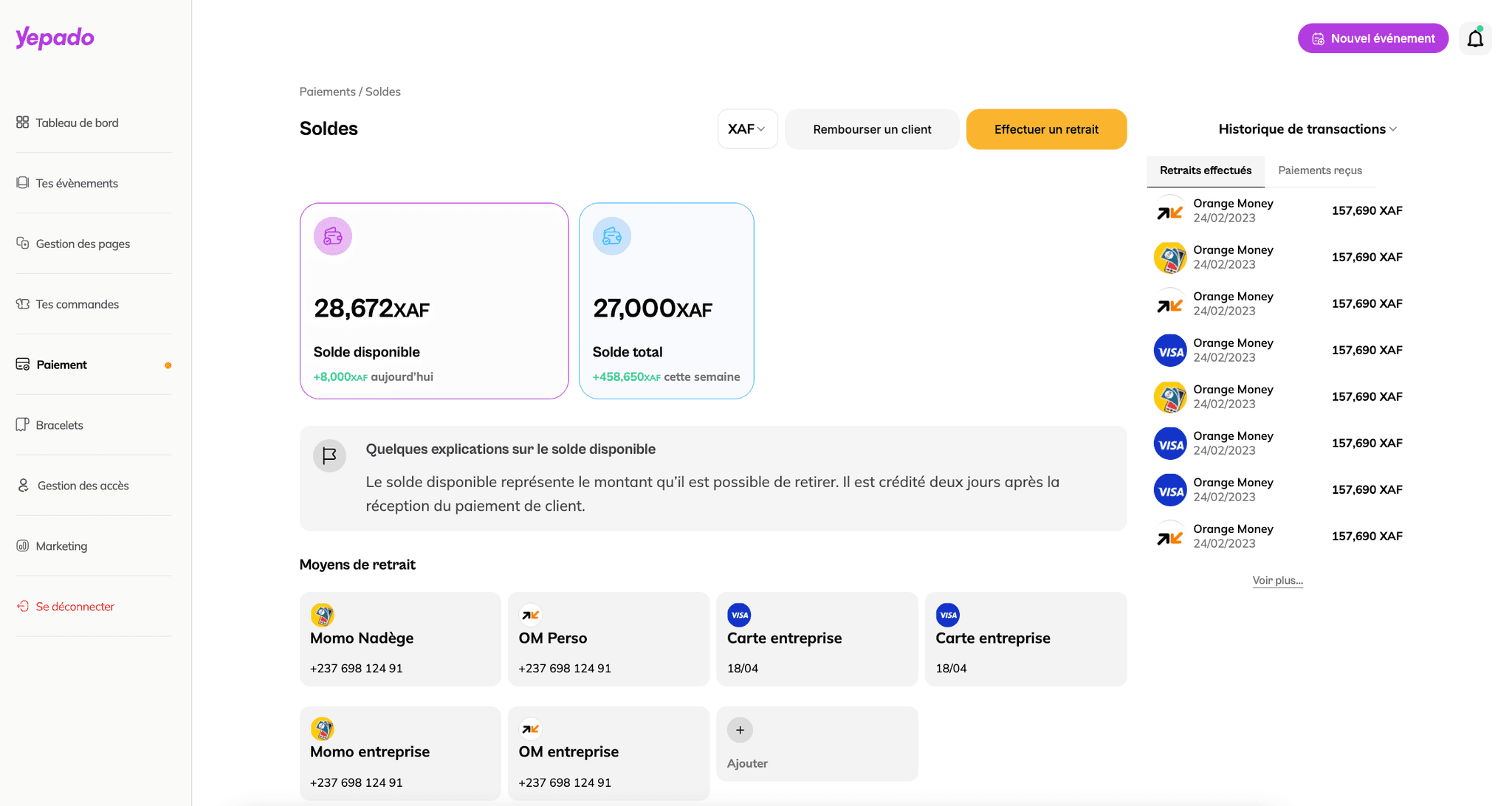Click the plus icon to add withdrawal method
Image resolution: width=1512 pixels, height=806 pixels.
[740, 730]
